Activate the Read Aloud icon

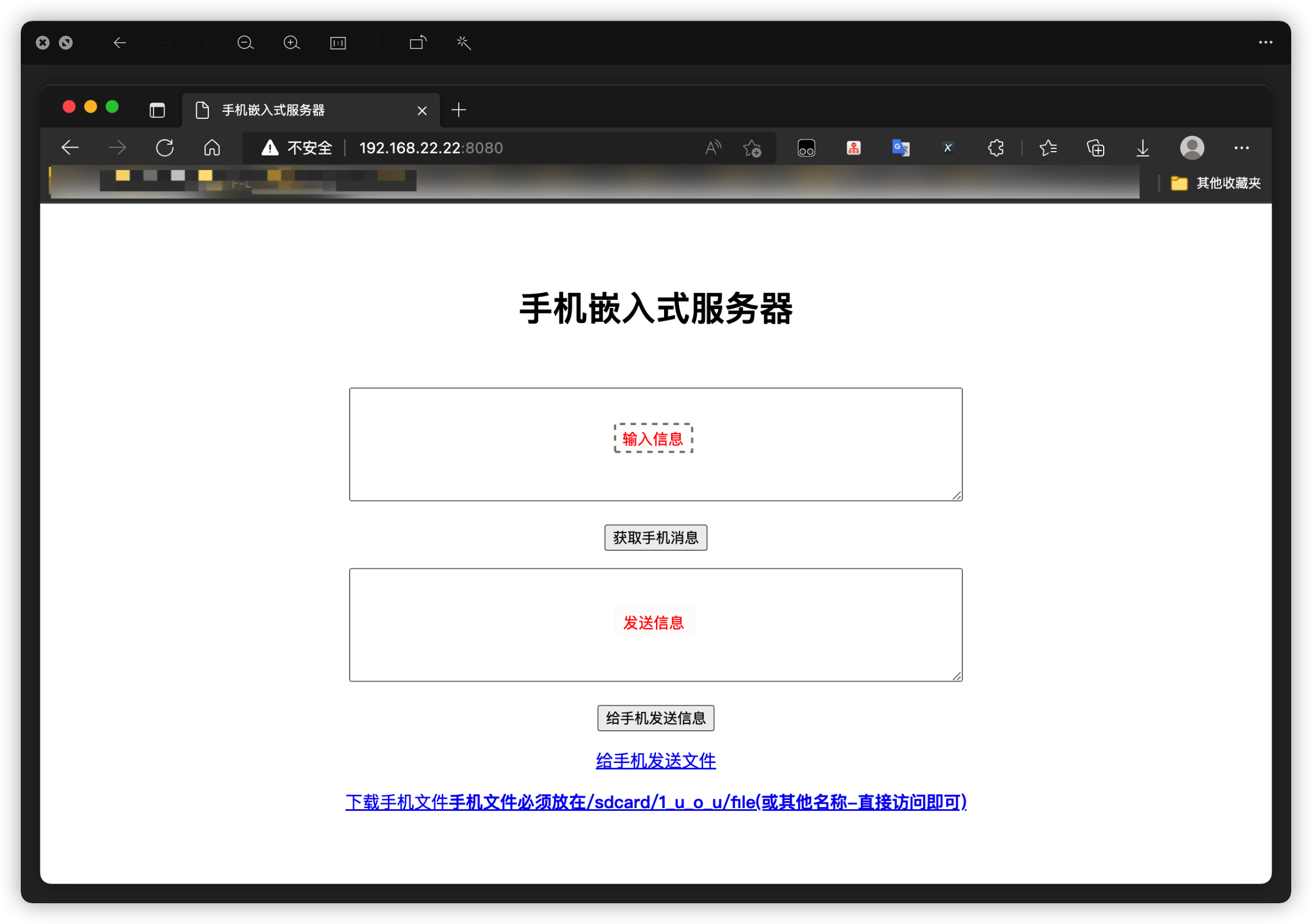tap(713, 148)
